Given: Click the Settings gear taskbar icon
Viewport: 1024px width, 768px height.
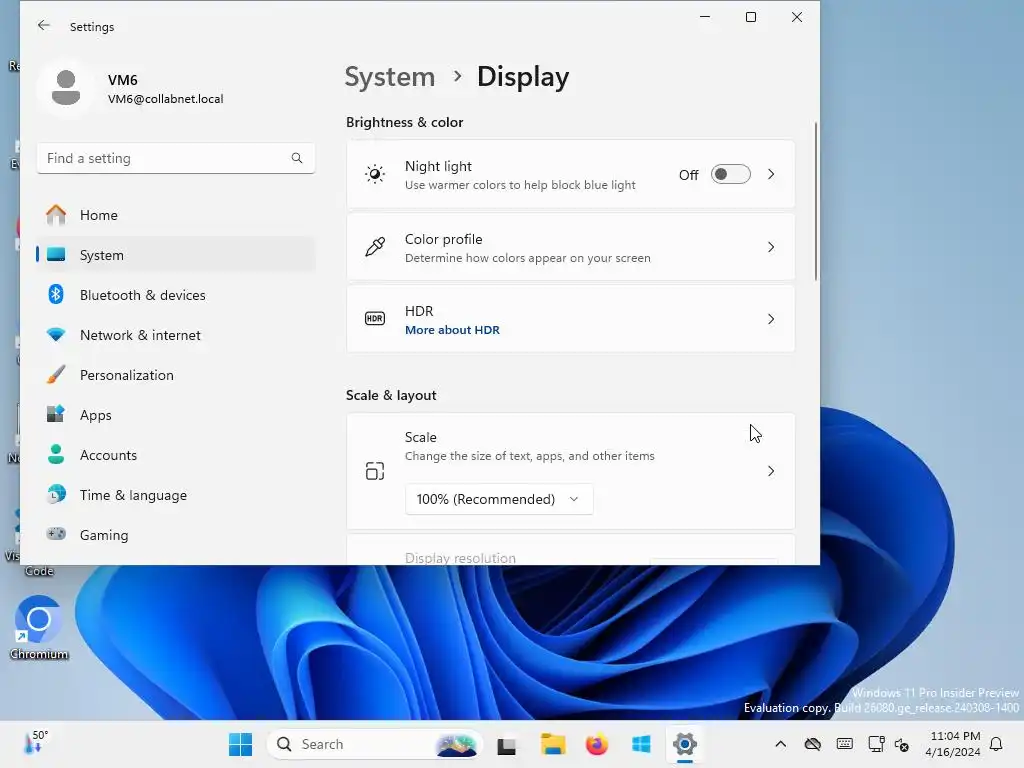Looking at the screenshot, I should click(685, 744).
